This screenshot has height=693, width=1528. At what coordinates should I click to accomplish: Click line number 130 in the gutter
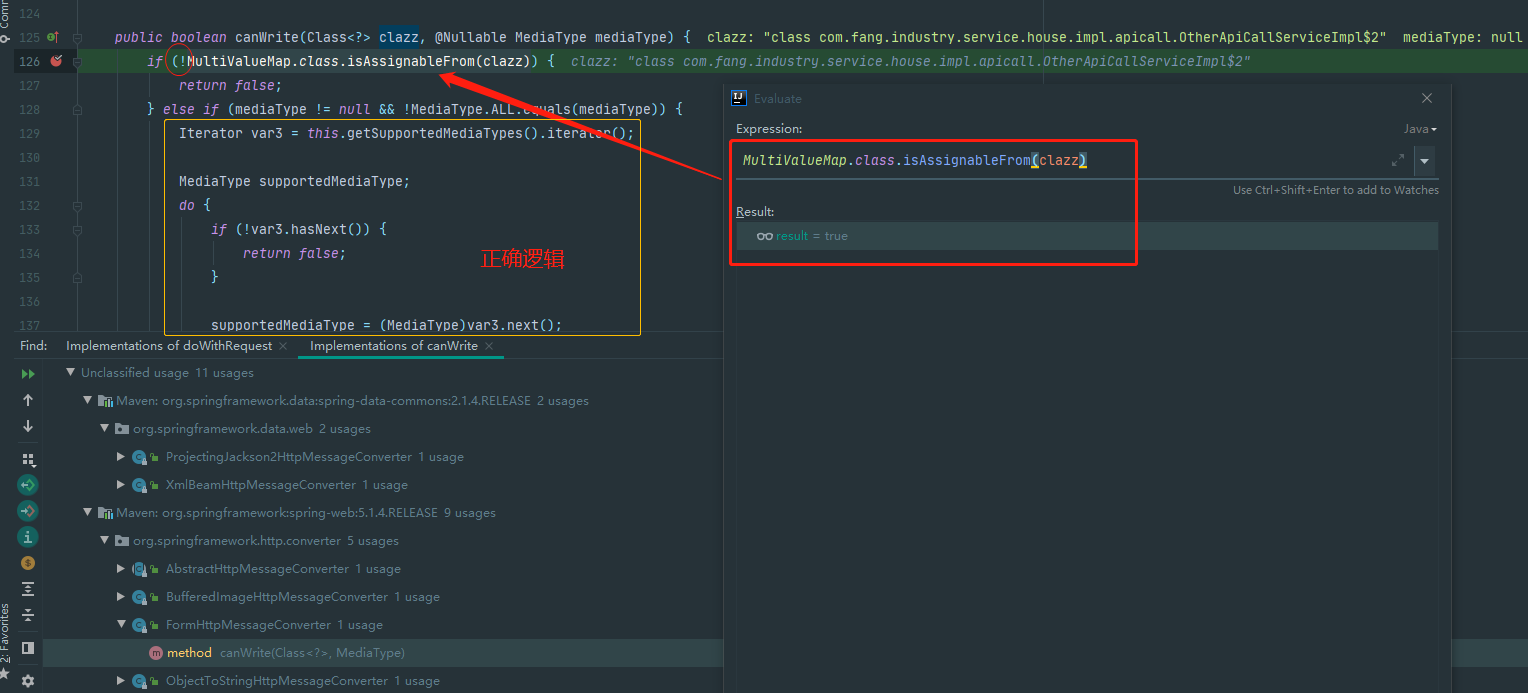(x=29, y=157)
